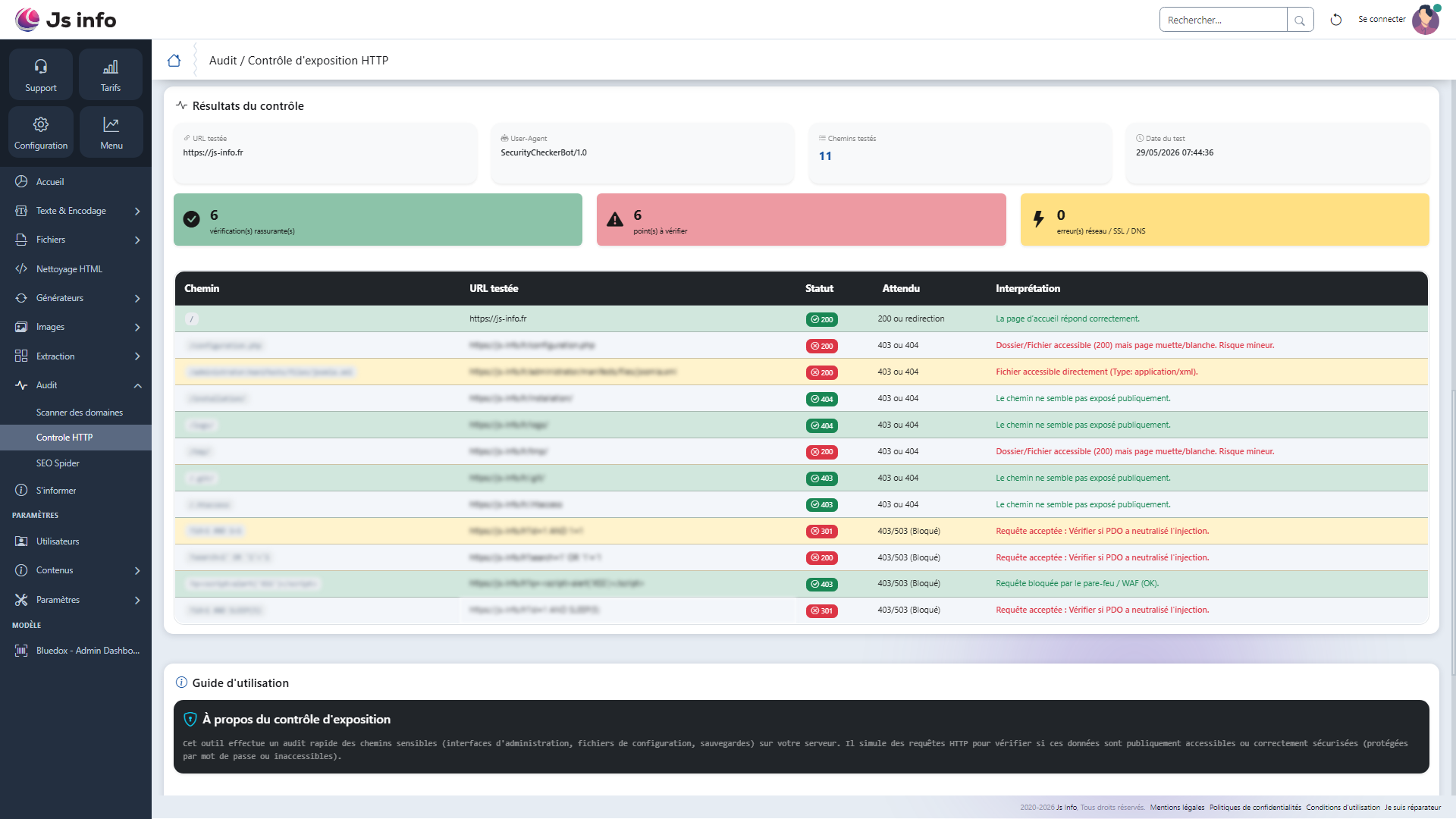Viewport: 1456px width, 819px height.
Task: Click the Extraction grid icon
Action: (x=21, y=356)
